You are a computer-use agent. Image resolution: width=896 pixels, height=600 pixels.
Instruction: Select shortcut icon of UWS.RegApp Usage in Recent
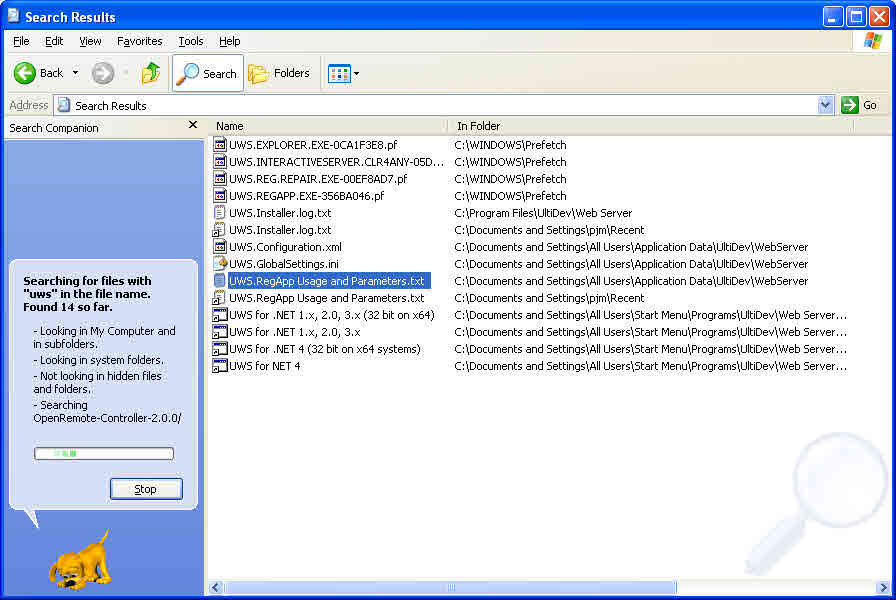219,298
